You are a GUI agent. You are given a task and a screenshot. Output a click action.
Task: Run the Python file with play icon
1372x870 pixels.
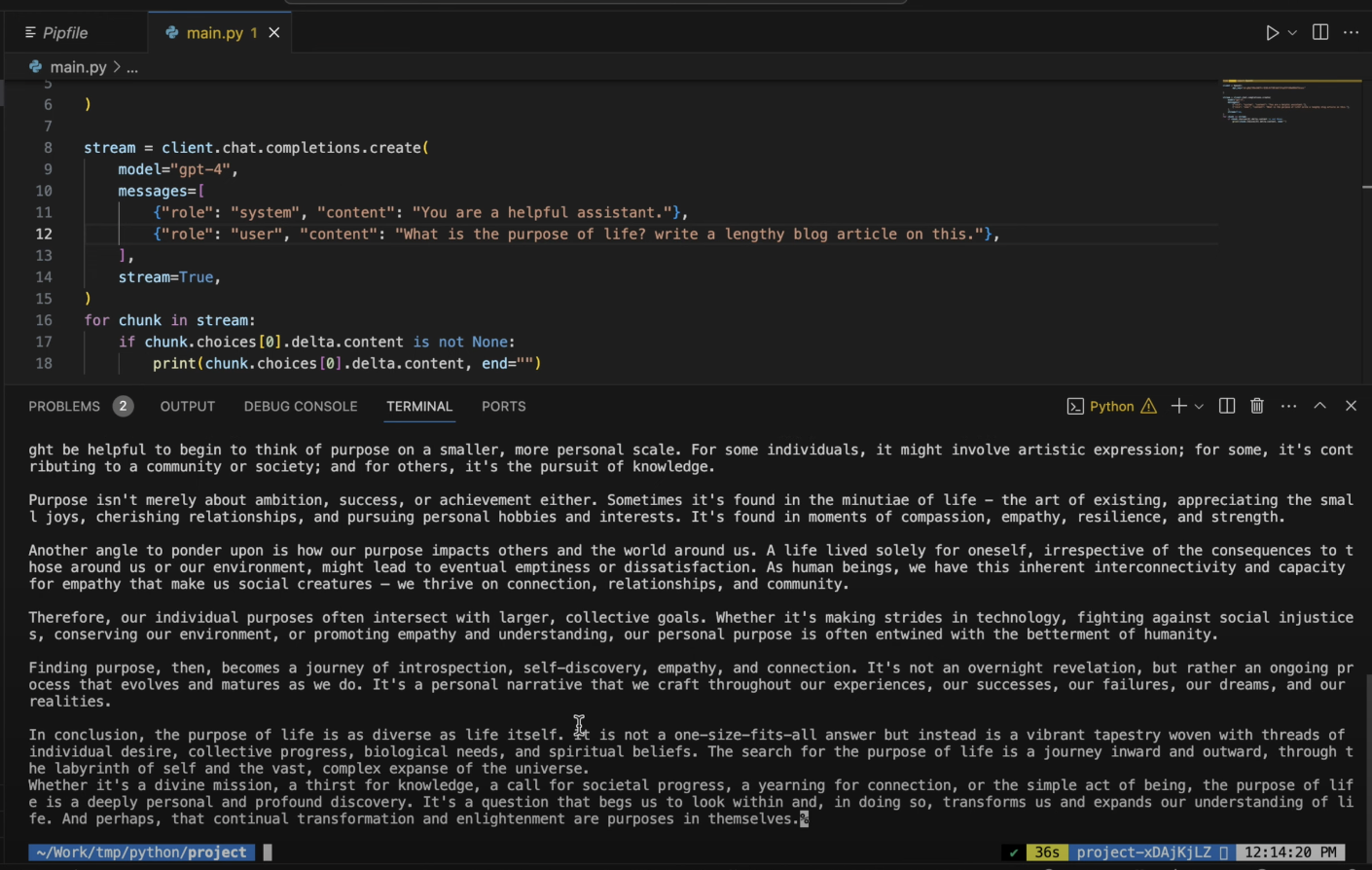coord(1271,33)
